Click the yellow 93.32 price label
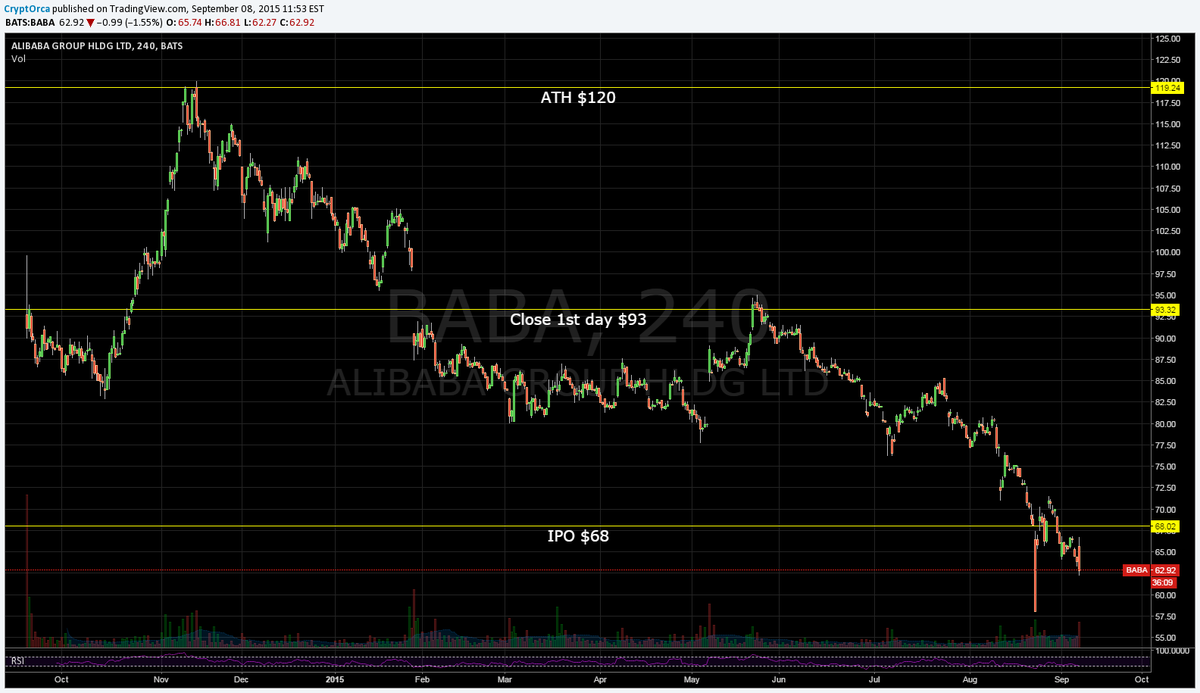Screen dimensions: 1200x693 (x=1166, y=310)
